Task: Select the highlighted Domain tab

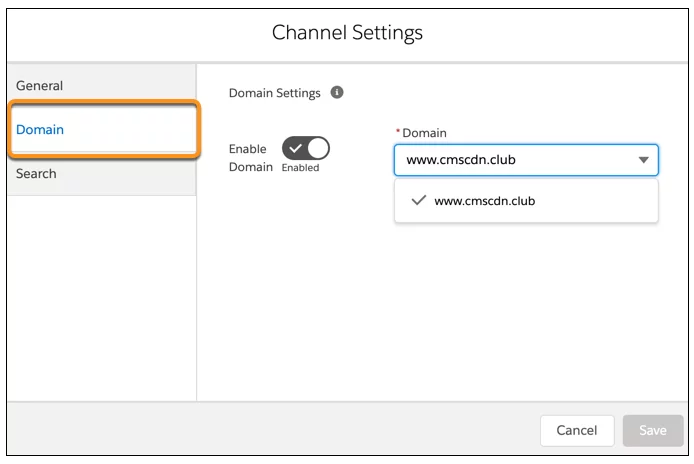Action: click(x=104, y=130)
